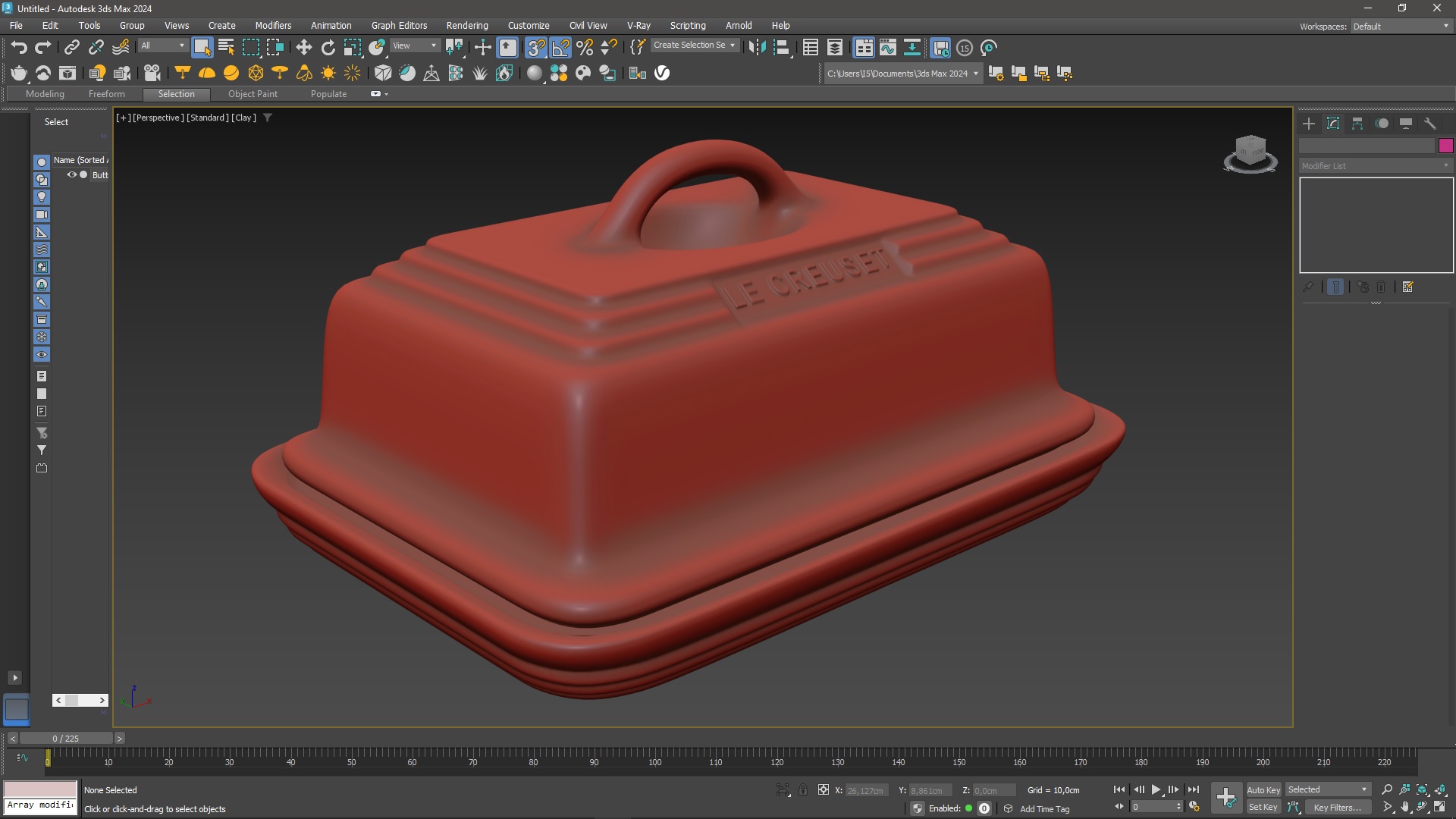
Task: Open the Motion panel tab
Action: 1382,124
